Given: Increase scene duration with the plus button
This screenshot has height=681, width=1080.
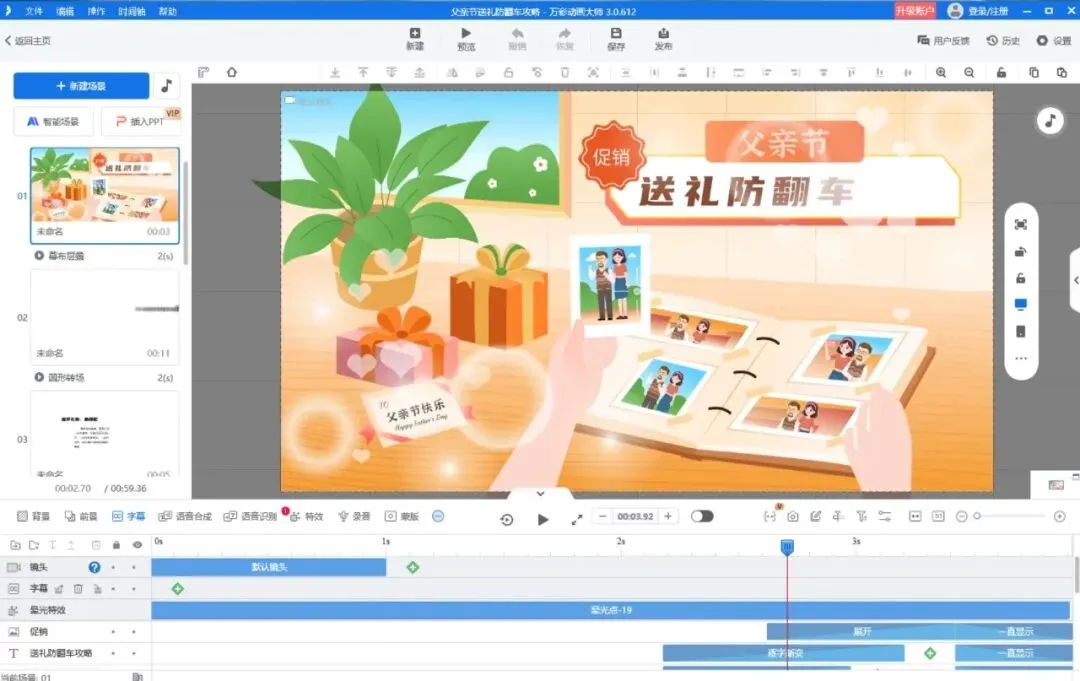Looking at the screenshot, I should 667,516.
